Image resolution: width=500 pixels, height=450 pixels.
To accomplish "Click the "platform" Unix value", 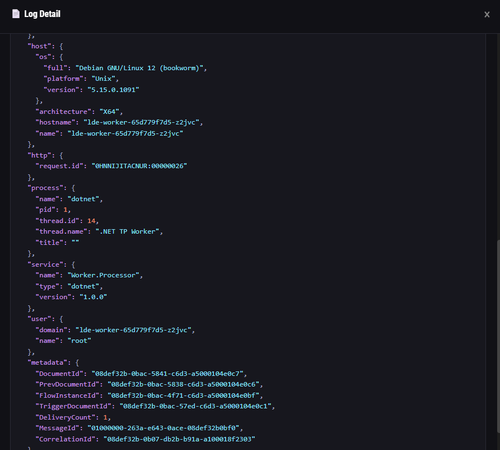I will [x=103, y=79].
